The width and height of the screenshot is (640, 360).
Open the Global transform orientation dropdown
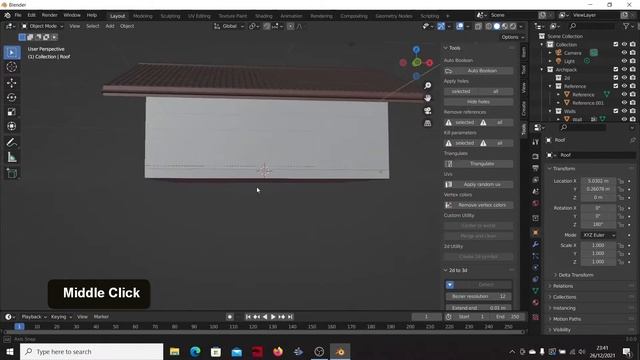click(229, 26)
